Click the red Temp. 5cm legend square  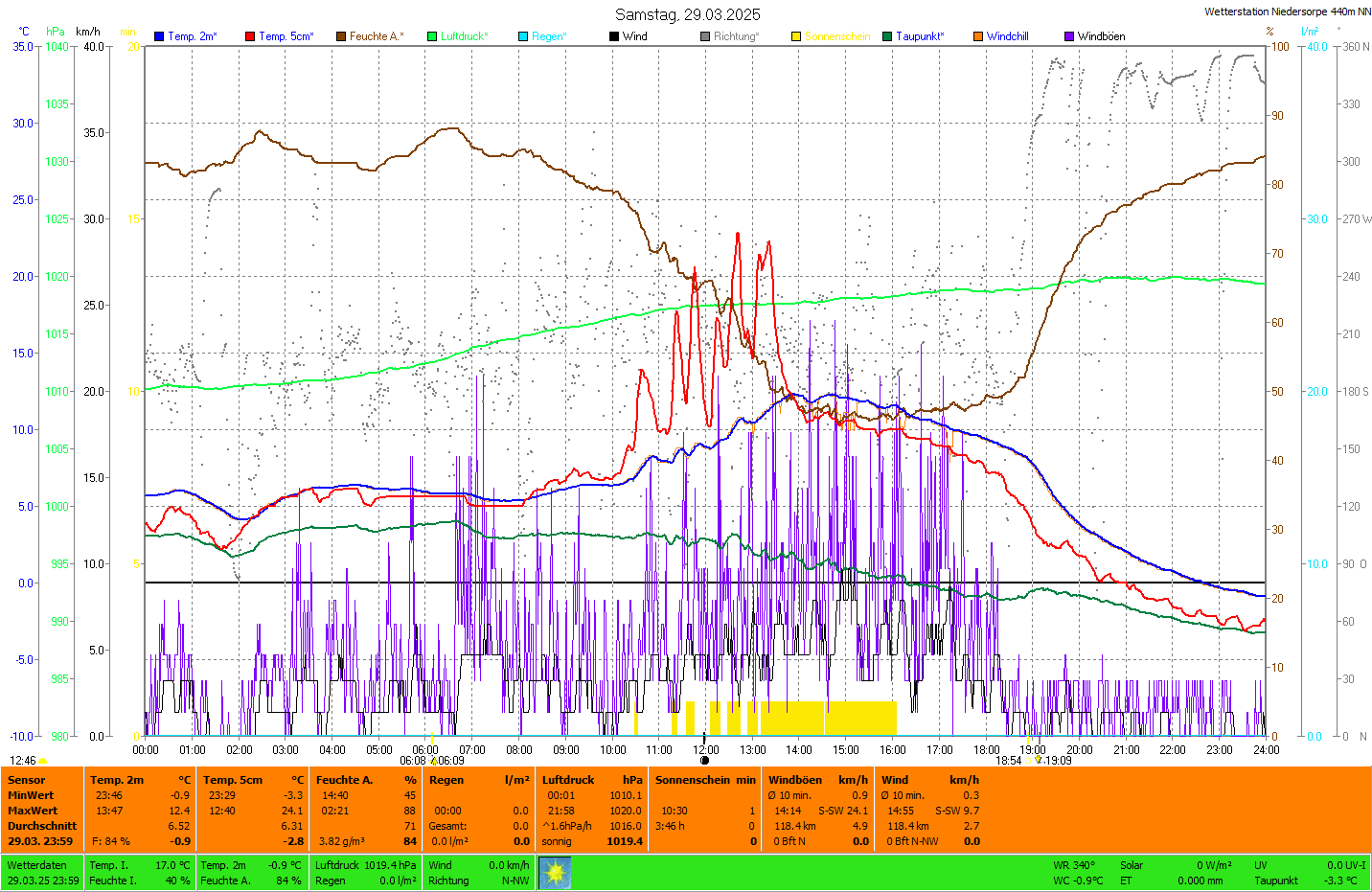point(250,36)
